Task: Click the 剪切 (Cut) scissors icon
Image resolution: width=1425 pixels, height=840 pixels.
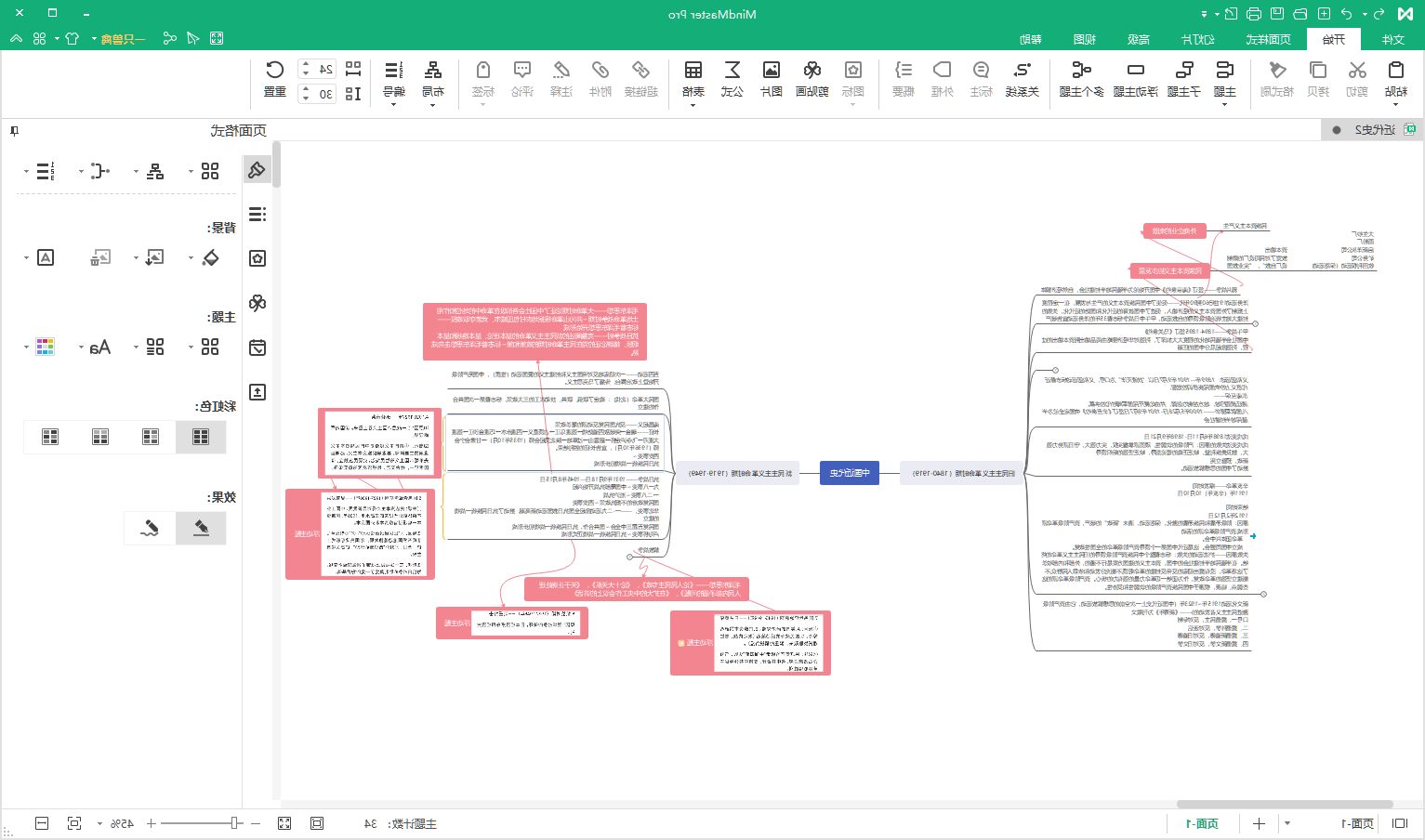Action: tap(1357, 71)
